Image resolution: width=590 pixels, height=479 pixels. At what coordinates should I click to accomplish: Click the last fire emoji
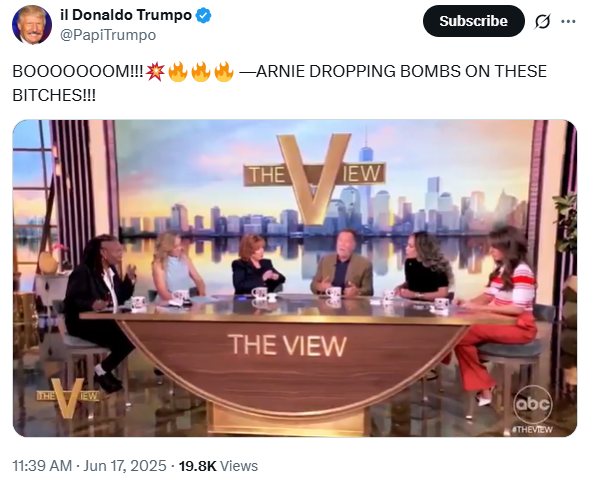point(224,71)
